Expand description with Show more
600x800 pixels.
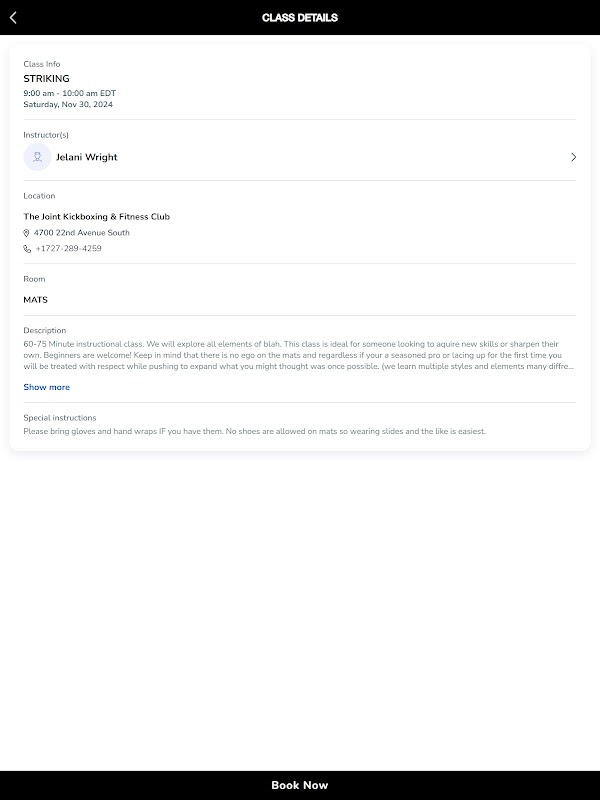[x=46, y=387]
